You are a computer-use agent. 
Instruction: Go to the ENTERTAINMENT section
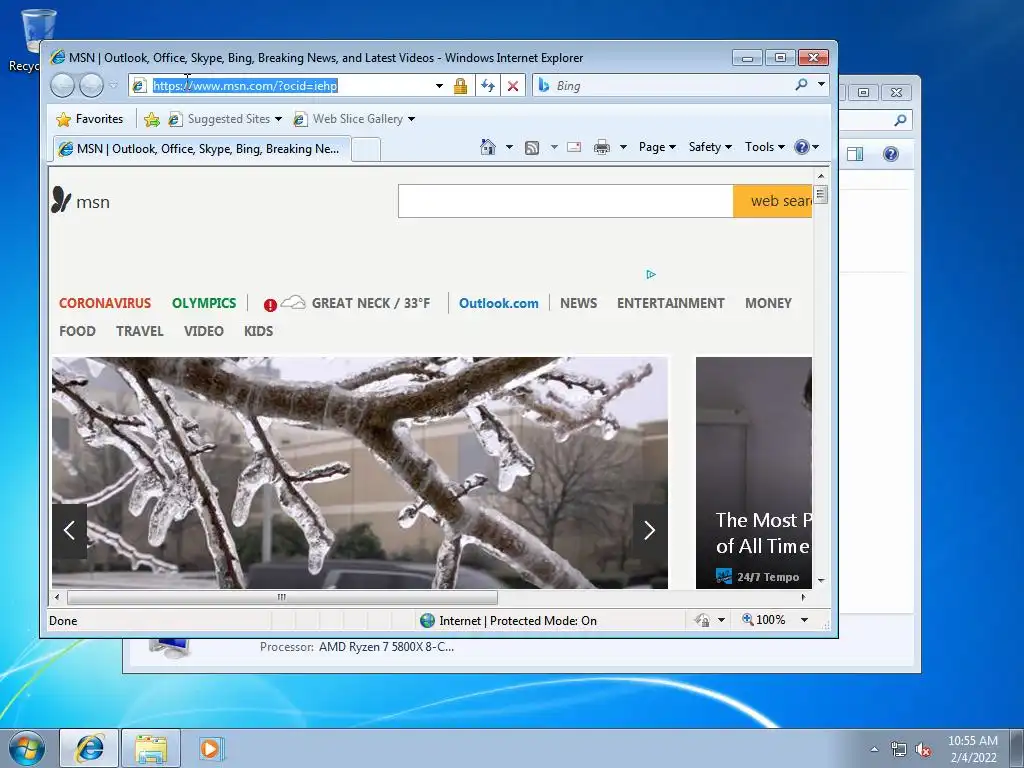point(671,303)
